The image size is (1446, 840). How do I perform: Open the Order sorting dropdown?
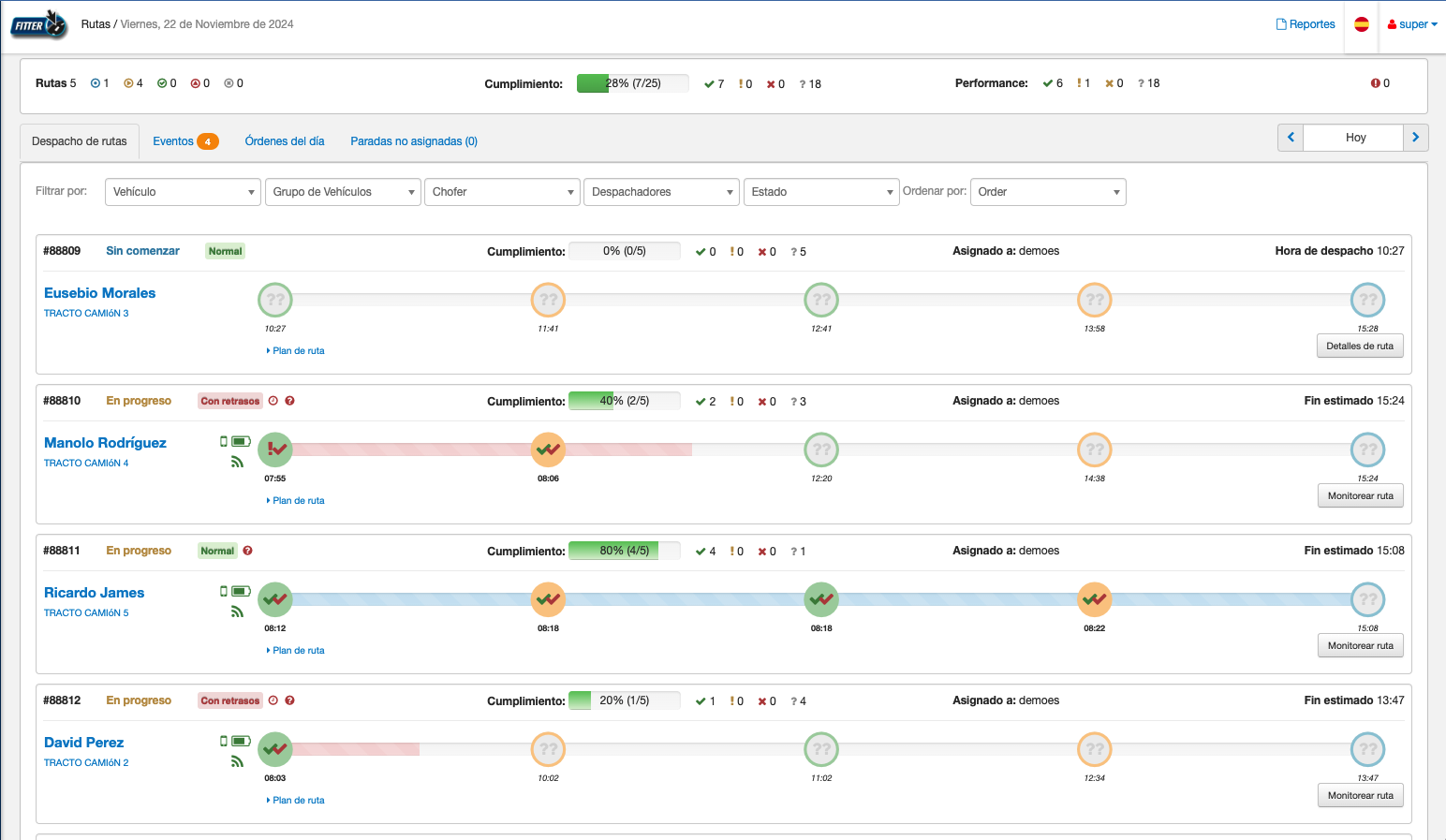(x=1047, y=192)
